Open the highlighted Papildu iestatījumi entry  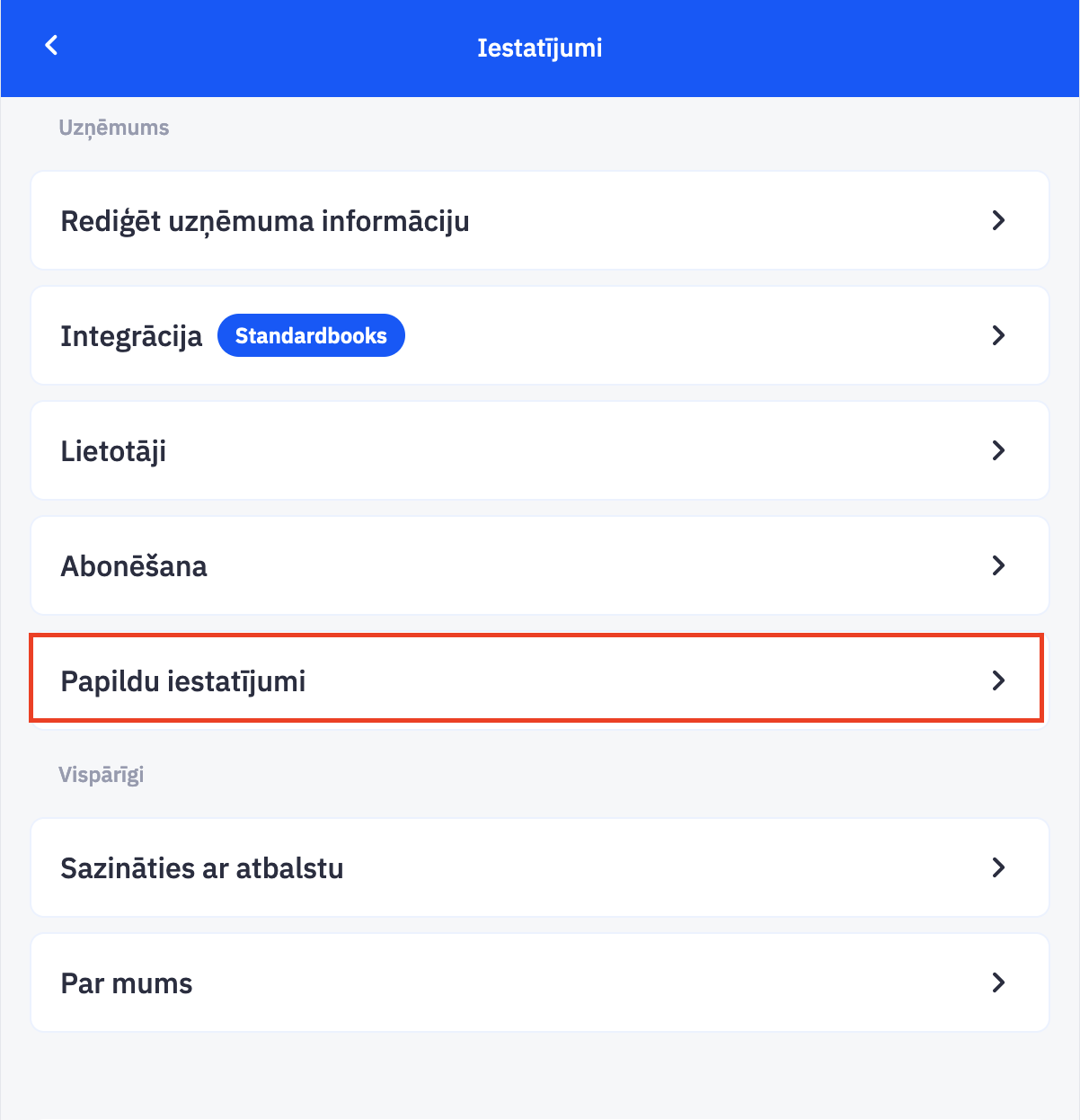(183, 681)
